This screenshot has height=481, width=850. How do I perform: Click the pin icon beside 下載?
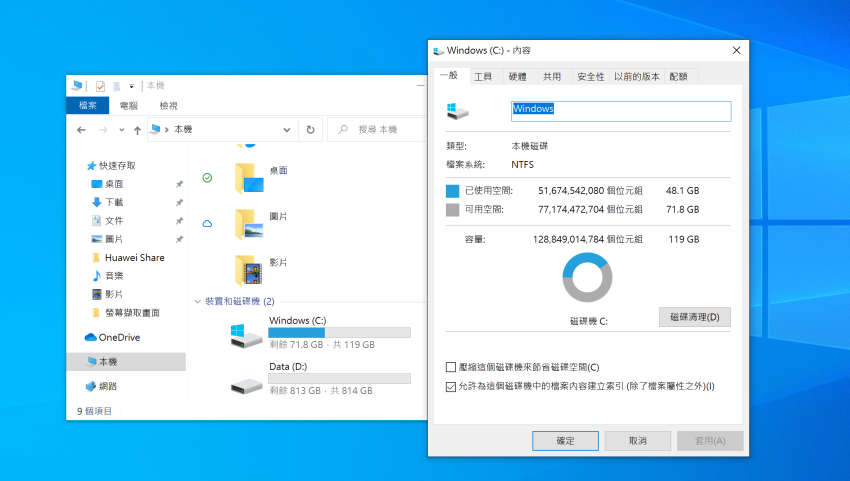(179, 203)
